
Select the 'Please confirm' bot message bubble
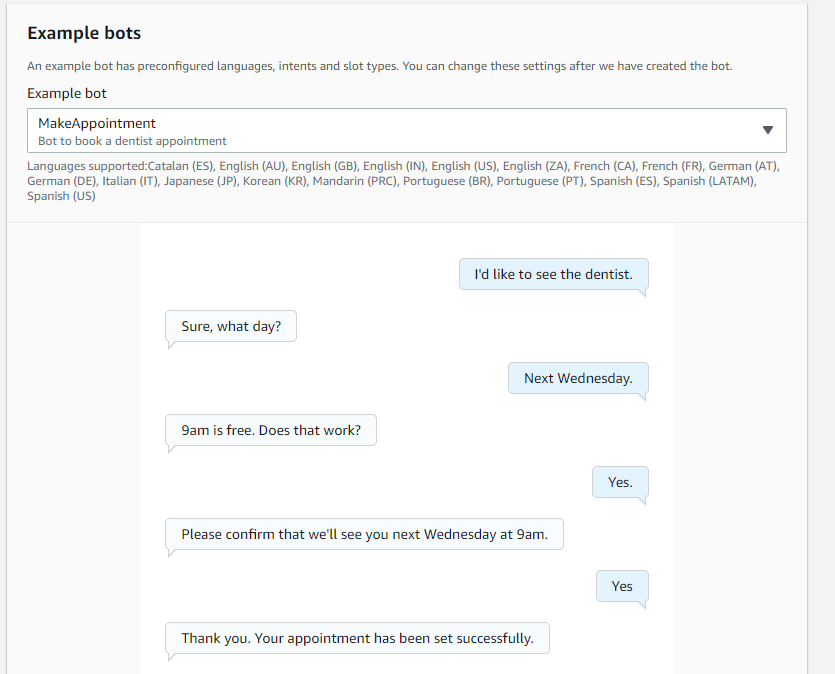[364, 534]
